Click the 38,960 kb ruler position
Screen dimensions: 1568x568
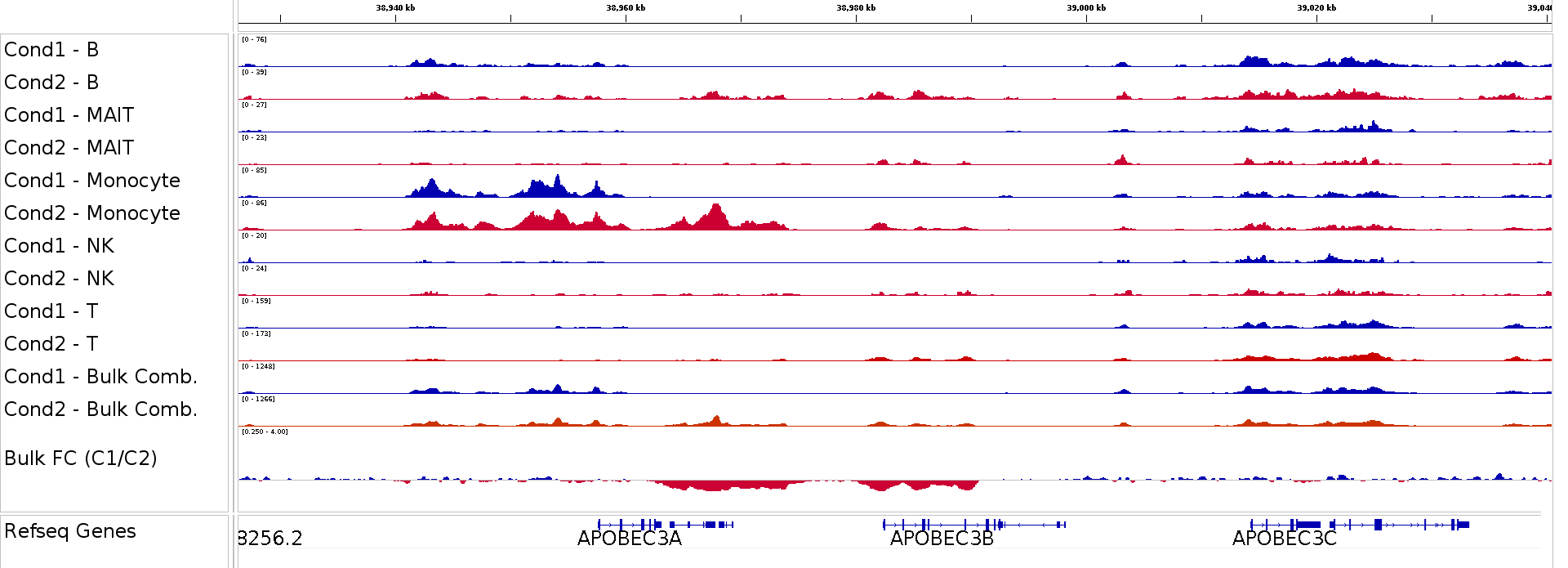tap(626, 8)
